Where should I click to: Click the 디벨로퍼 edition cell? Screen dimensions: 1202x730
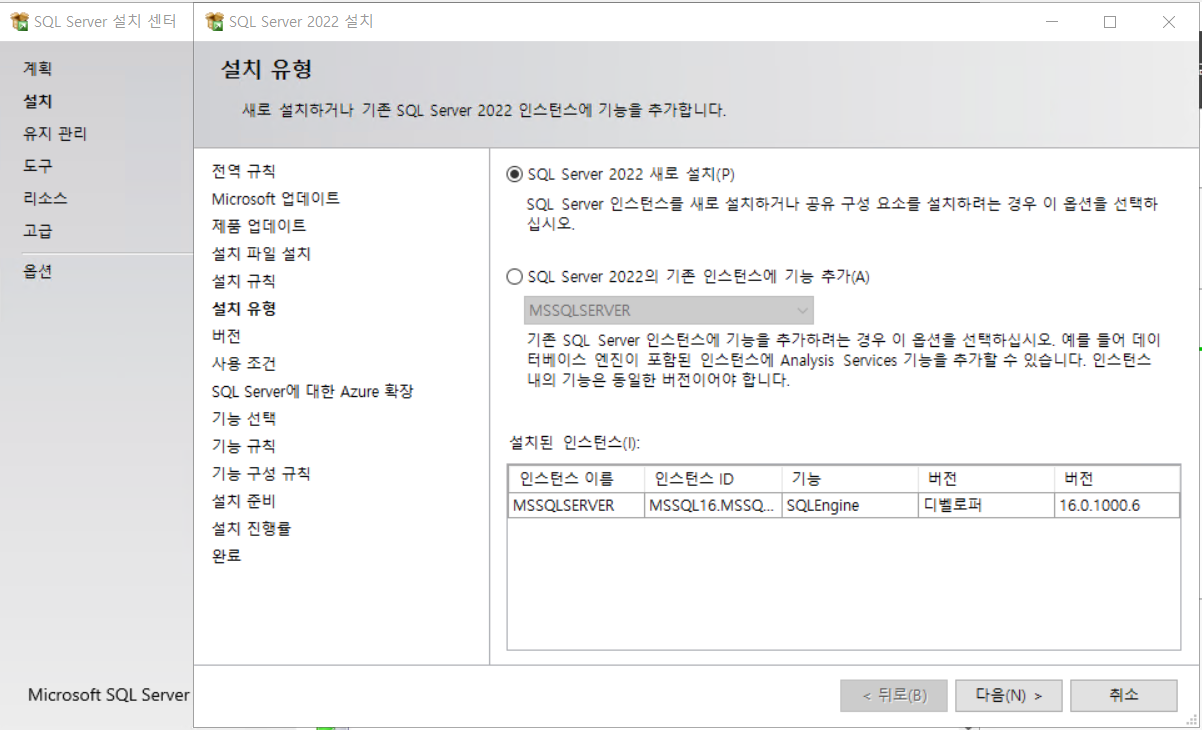point(986,505)
